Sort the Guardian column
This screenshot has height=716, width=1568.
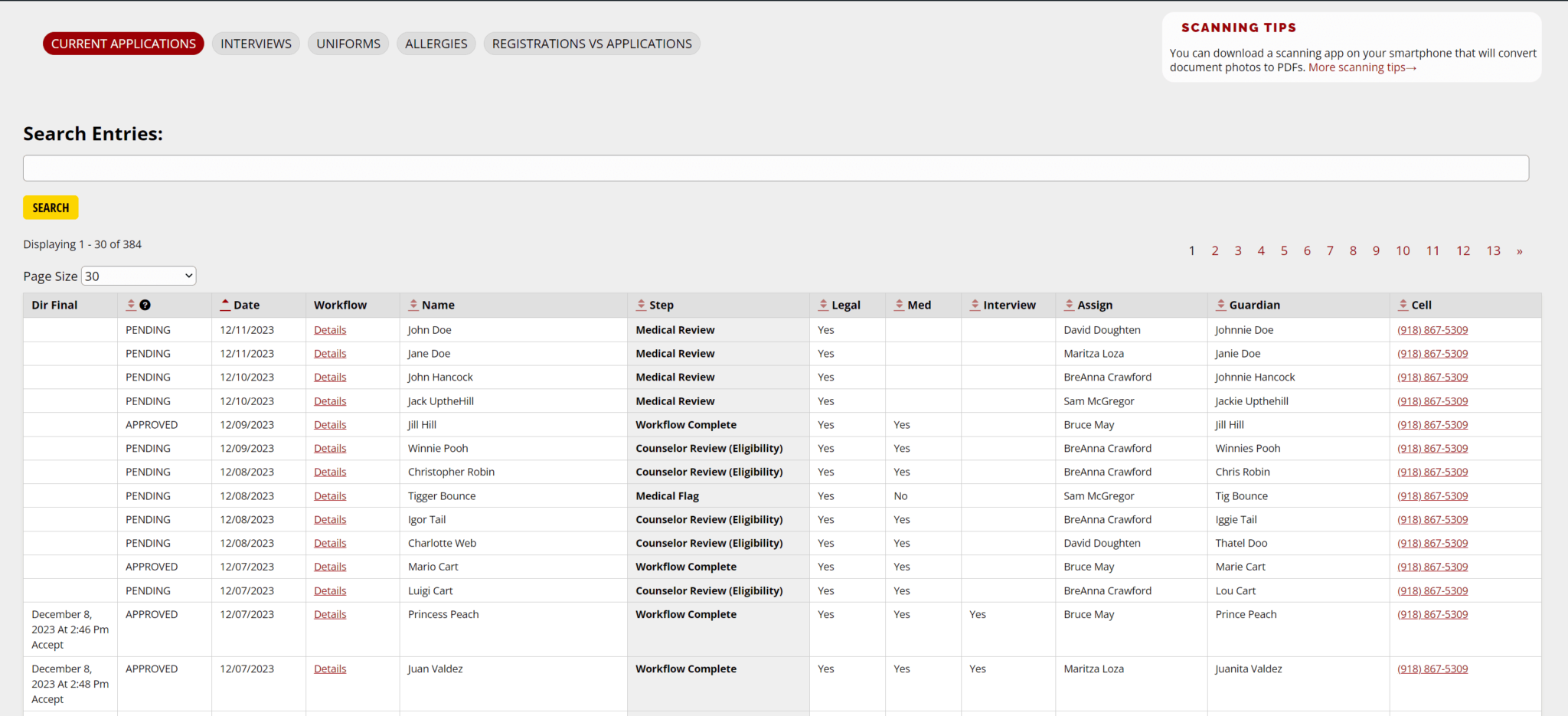click(x=1220, y=305)
